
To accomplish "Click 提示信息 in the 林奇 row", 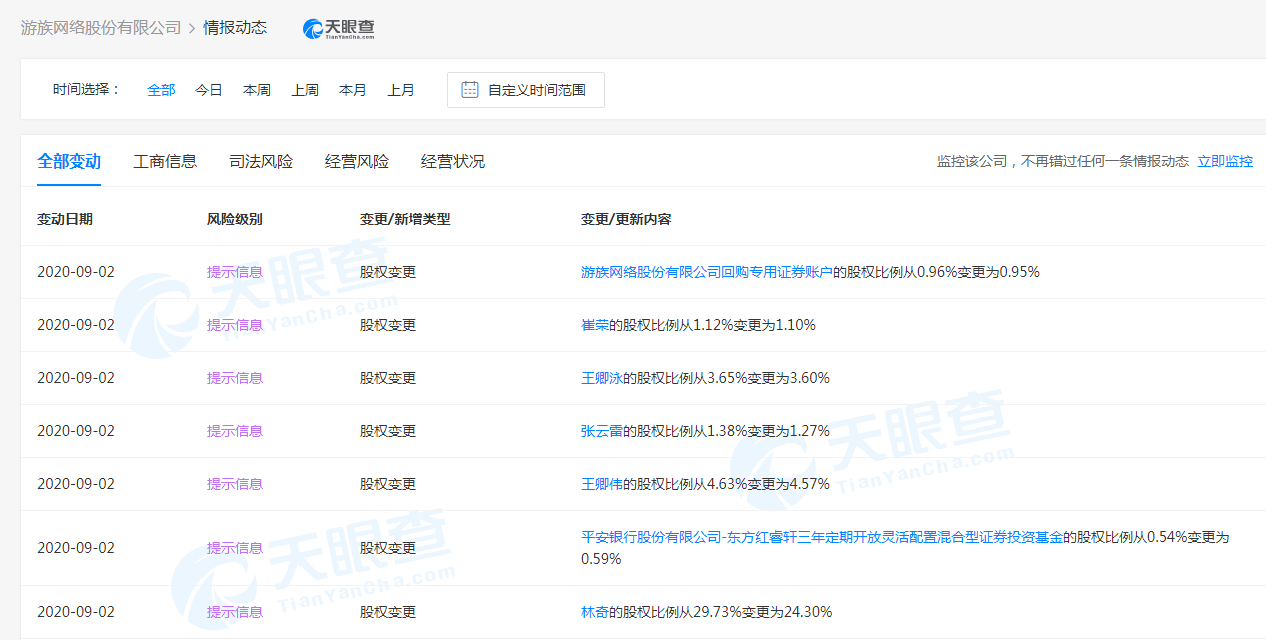I will pyautogui.click(x=235, y=612).
